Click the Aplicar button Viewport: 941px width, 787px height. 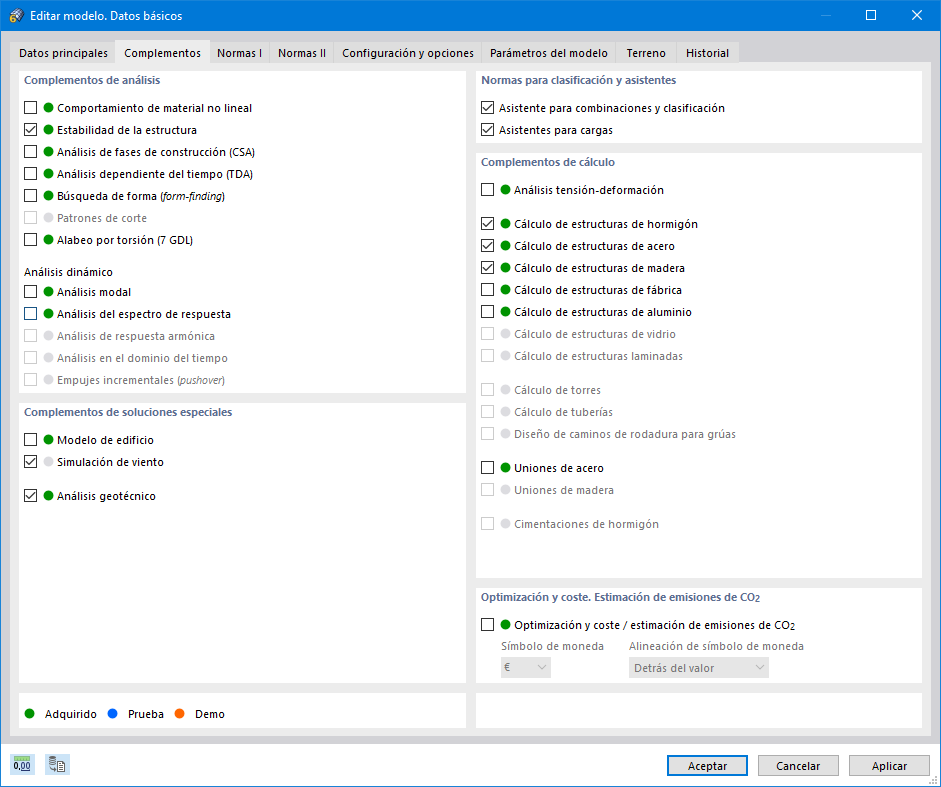click(889, 764)
